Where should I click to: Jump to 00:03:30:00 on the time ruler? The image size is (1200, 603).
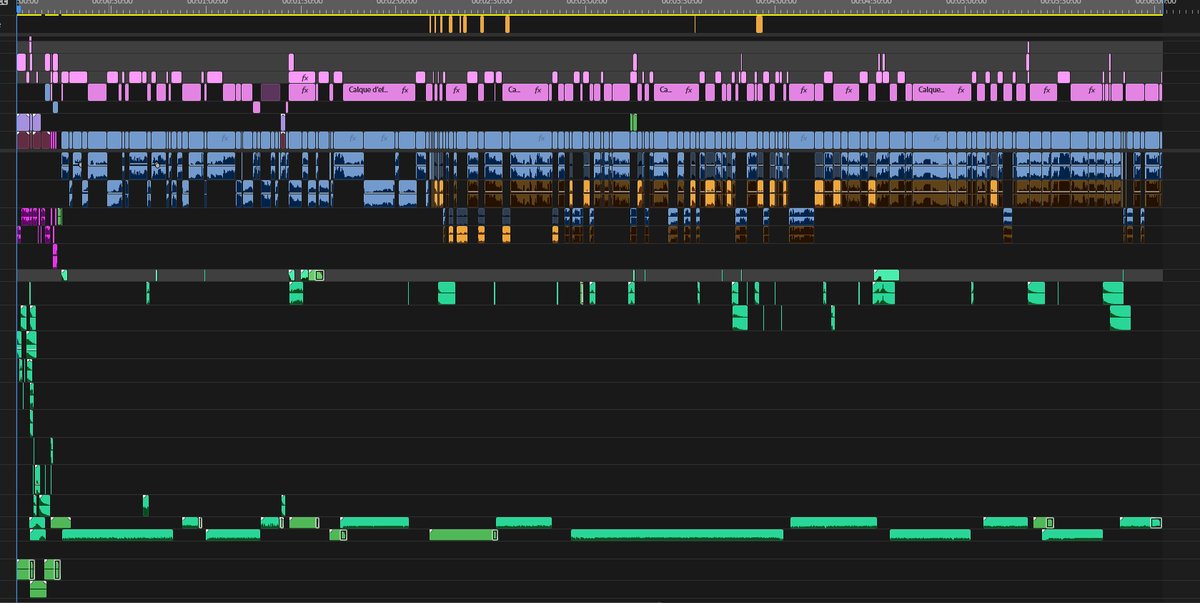pos(684,4)
